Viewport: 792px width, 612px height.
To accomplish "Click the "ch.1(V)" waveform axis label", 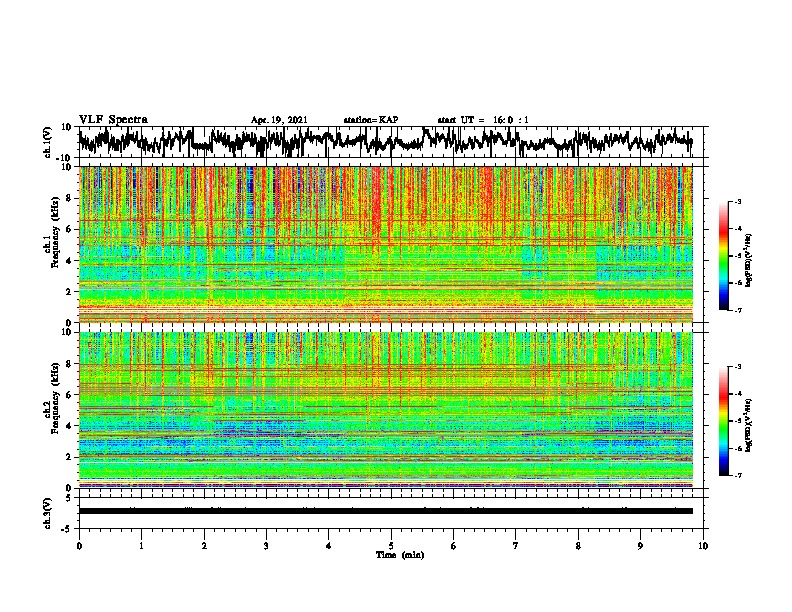I will [48, 142].
